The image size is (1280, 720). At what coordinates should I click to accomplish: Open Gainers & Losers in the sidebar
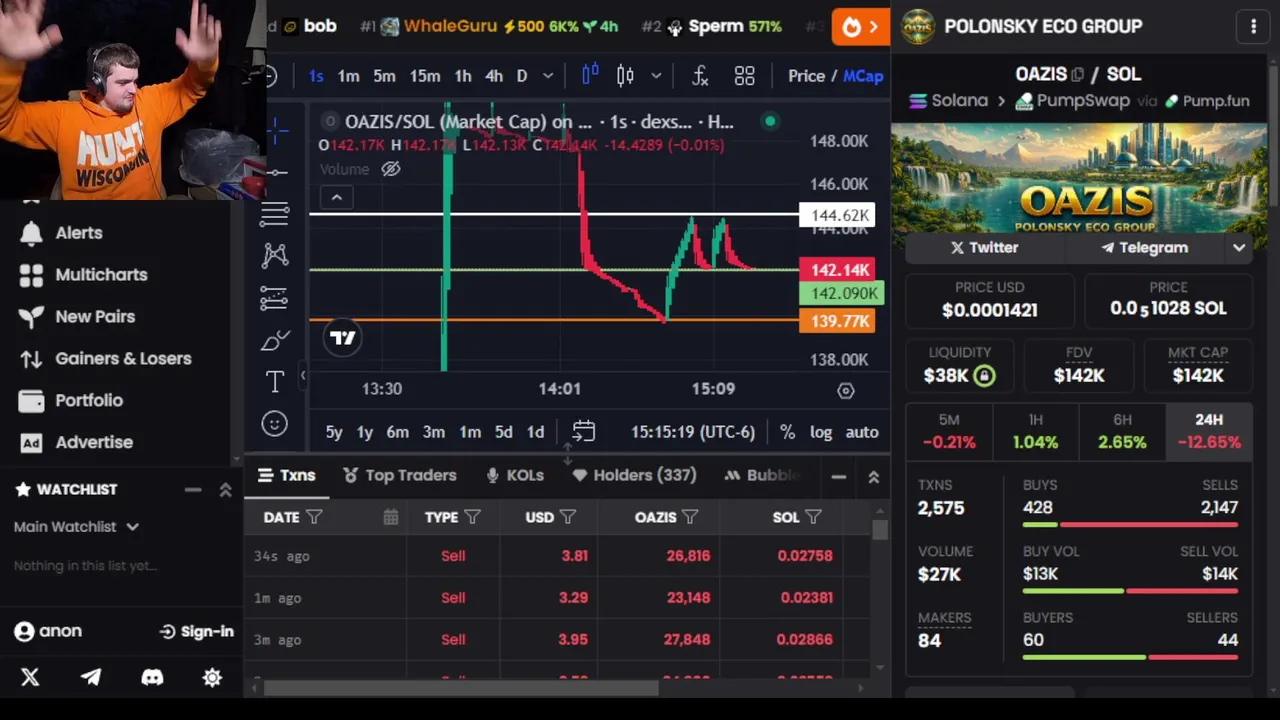[x=105, y=359]
